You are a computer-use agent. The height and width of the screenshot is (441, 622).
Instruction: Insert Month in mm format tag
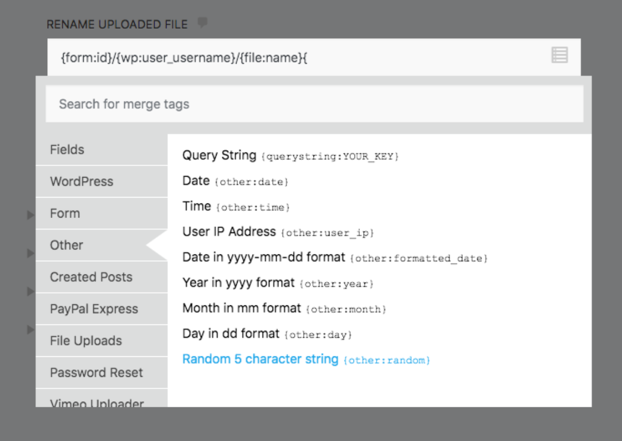(x=283, y=308)
